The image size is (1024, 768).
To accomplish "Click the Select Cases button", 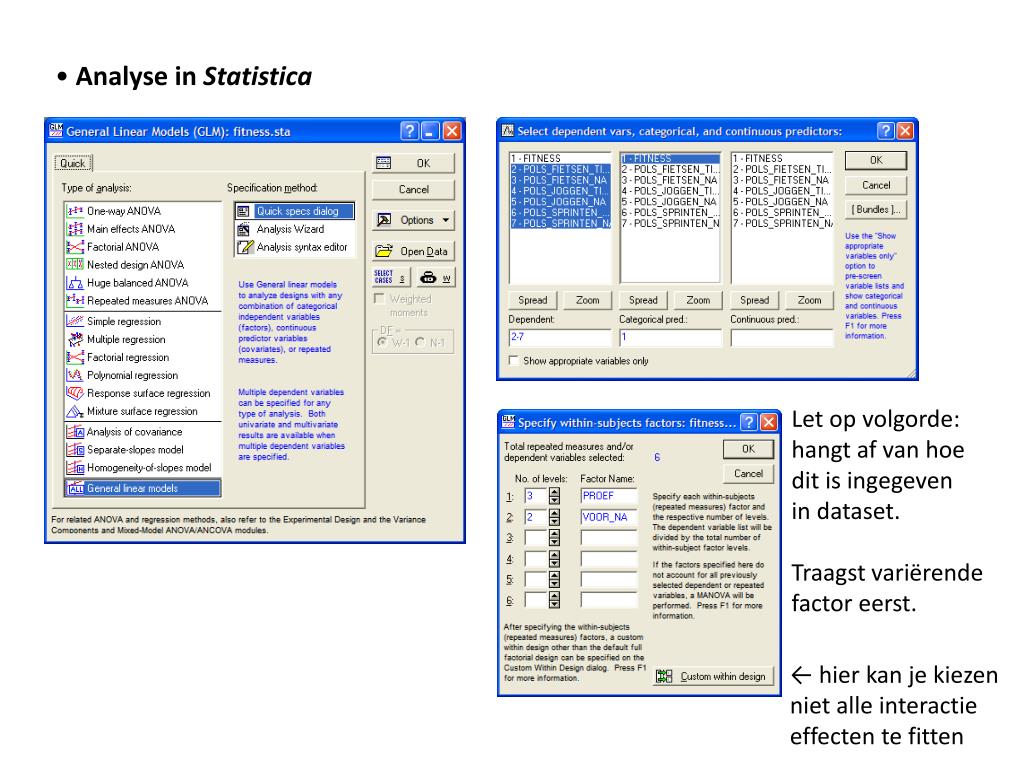I will point(391,277).
